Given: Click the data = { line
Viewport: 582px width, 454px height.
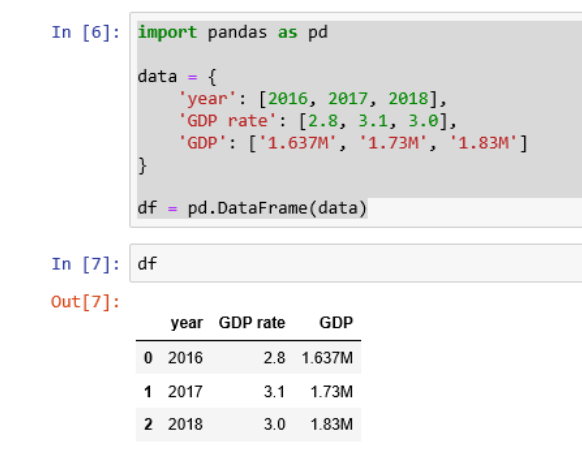Looking at the screenshot, I should tap(177, 77).
